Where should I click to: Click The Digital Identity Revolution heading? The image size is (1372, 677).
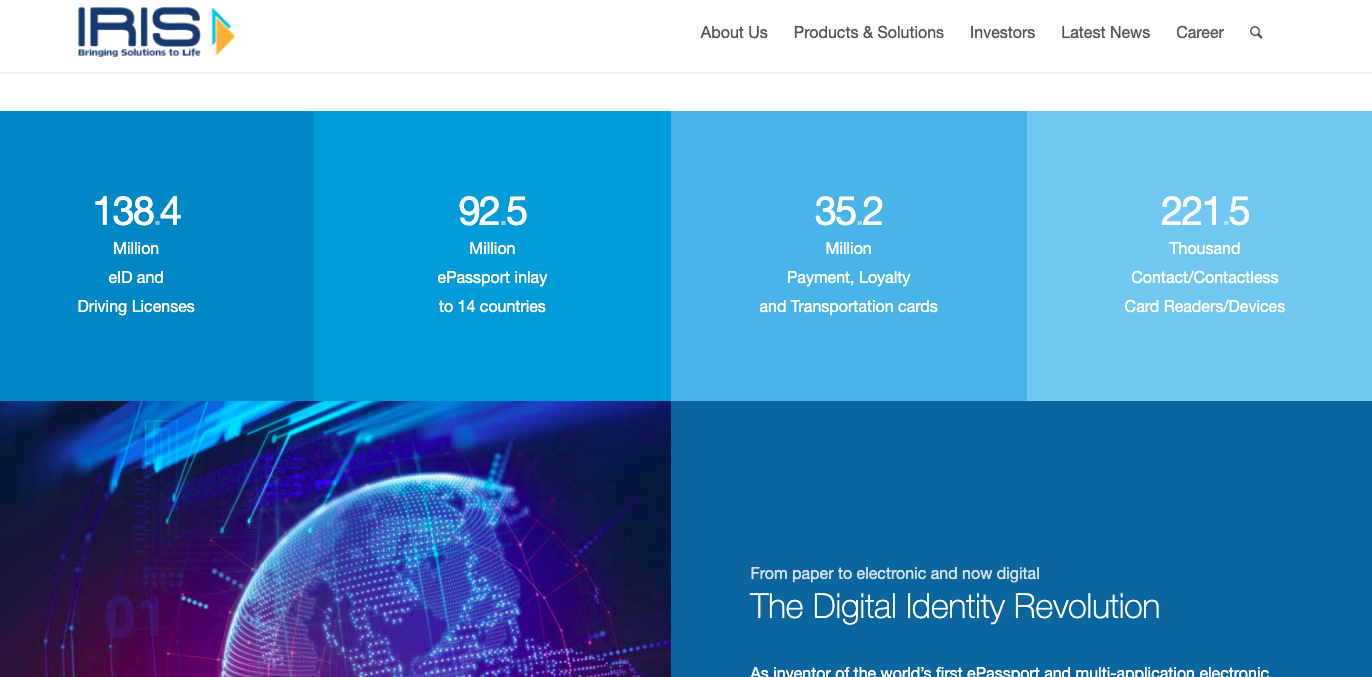(x=954, y=607)
